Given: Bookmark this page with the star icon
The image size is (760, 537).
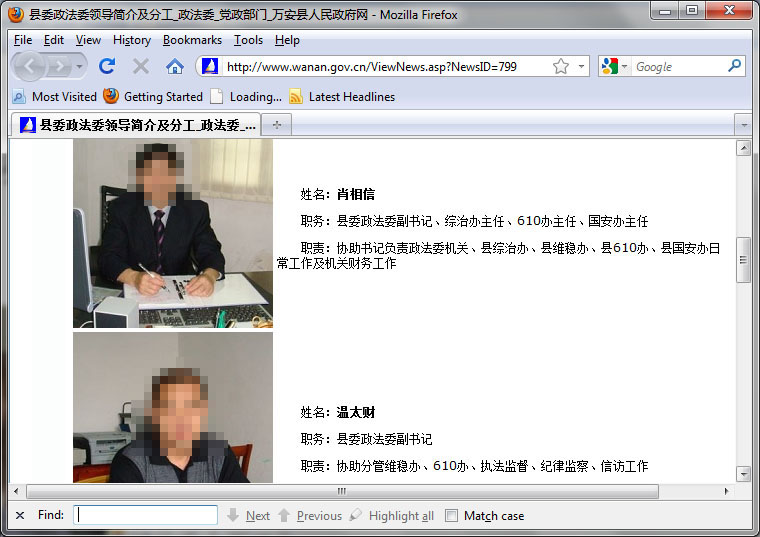Looking at the screenshot, I should point(561,66).
